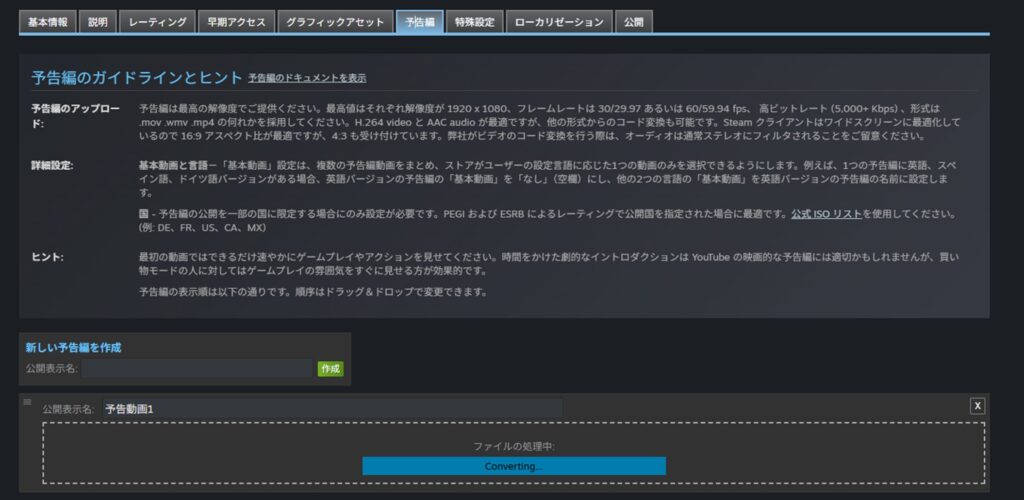Screen dimensions: 1024x500
Task: Switch to the 説明 tab
Action: 98,22
